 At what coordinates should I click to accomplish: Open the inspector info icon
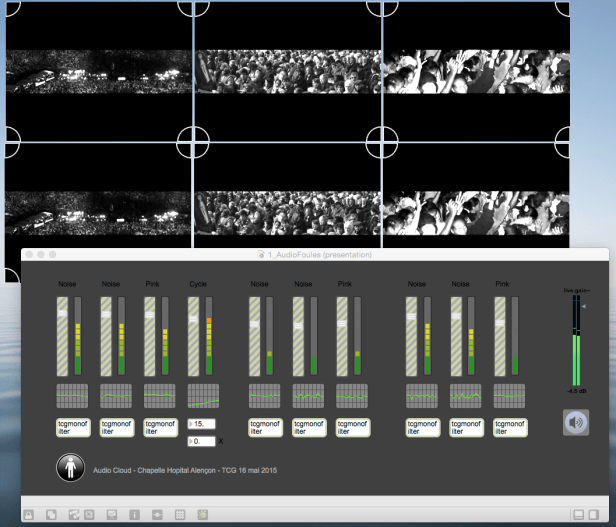134,514
